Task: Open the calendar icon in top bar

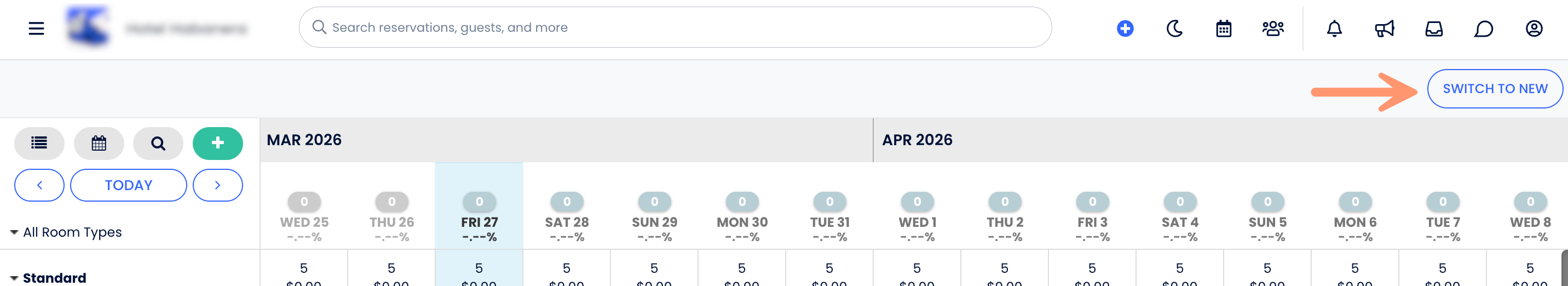Action: point(1224,28)
